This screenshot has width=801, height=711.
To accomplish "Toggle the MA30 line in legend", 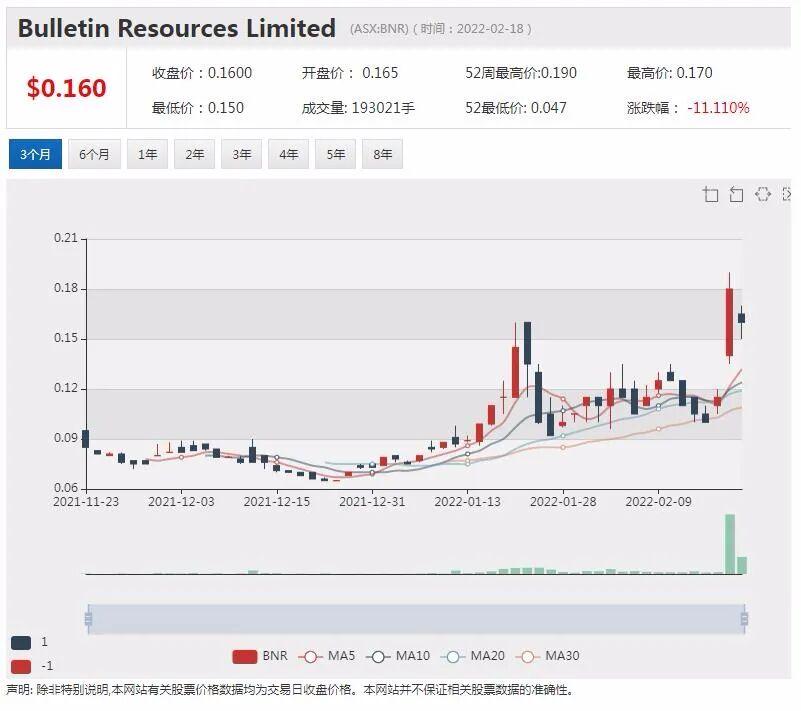I will 547,656.
